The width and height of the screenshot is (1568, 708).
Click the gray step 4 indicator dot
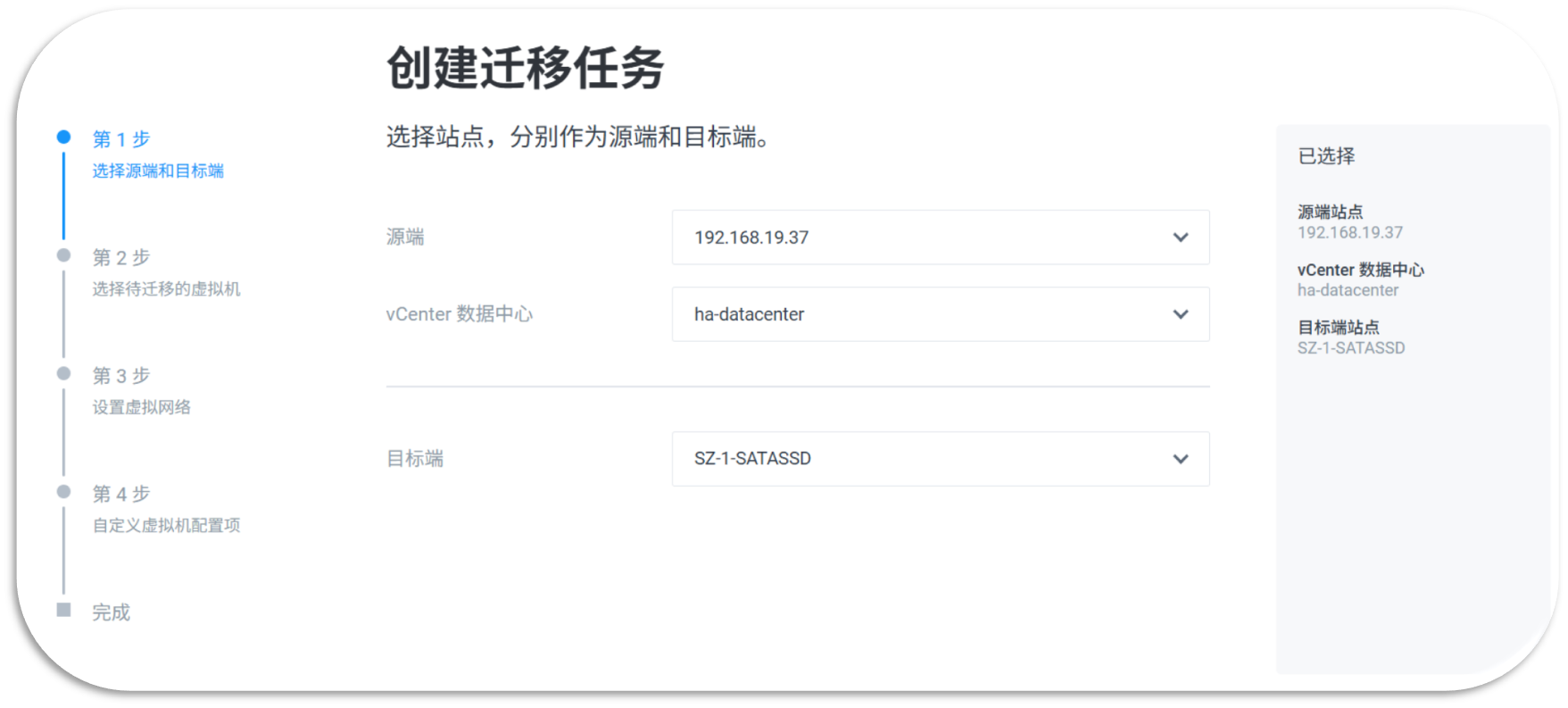coord(63,492)
